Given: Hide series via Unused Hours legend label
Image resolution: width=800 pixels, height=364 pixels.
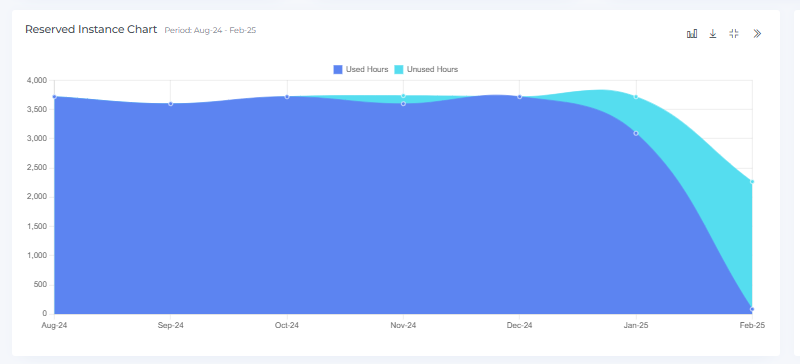Looking at the screenshot, I should (x=432, y=69).
